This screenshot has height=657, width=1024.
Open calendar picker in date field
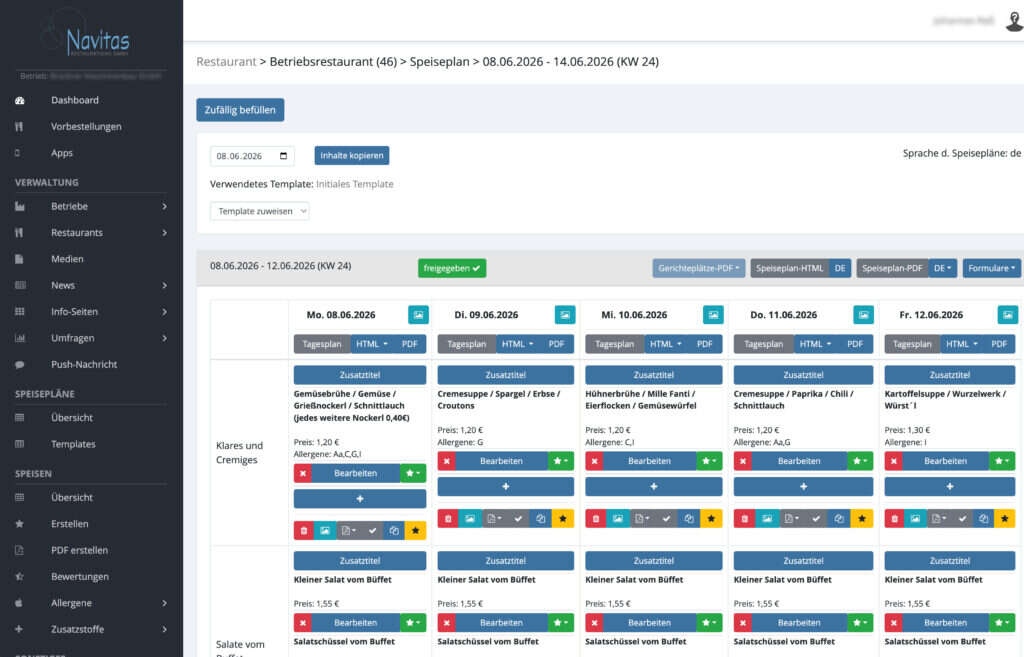coord(283,156)
